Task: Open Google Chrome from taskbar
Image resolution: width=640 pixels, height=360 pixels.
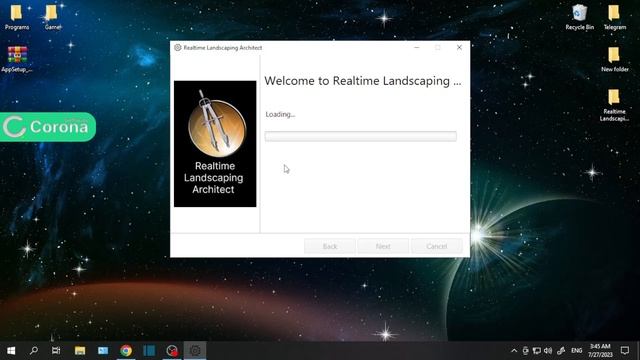Action: pyautogui.click(x=126, y=351)
